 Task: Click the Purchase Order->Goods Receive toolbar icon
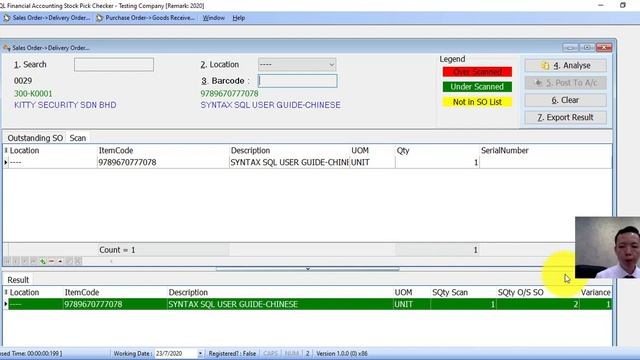100,18
